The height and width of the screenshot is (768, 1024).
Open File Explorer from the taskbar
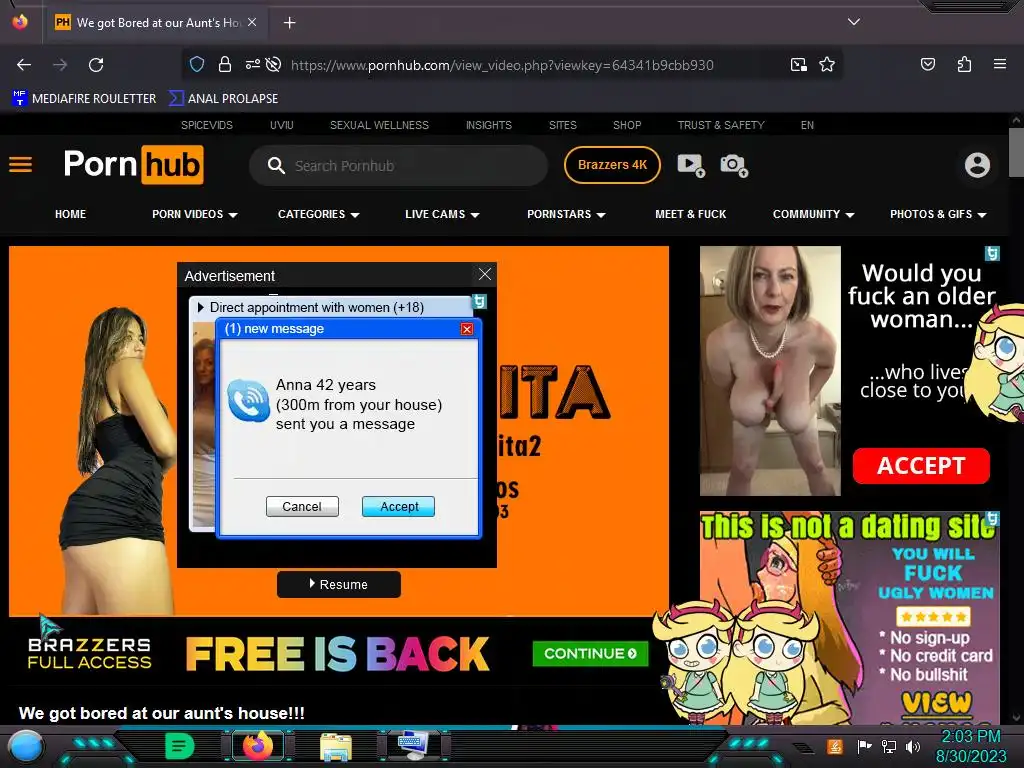(336, 746)
